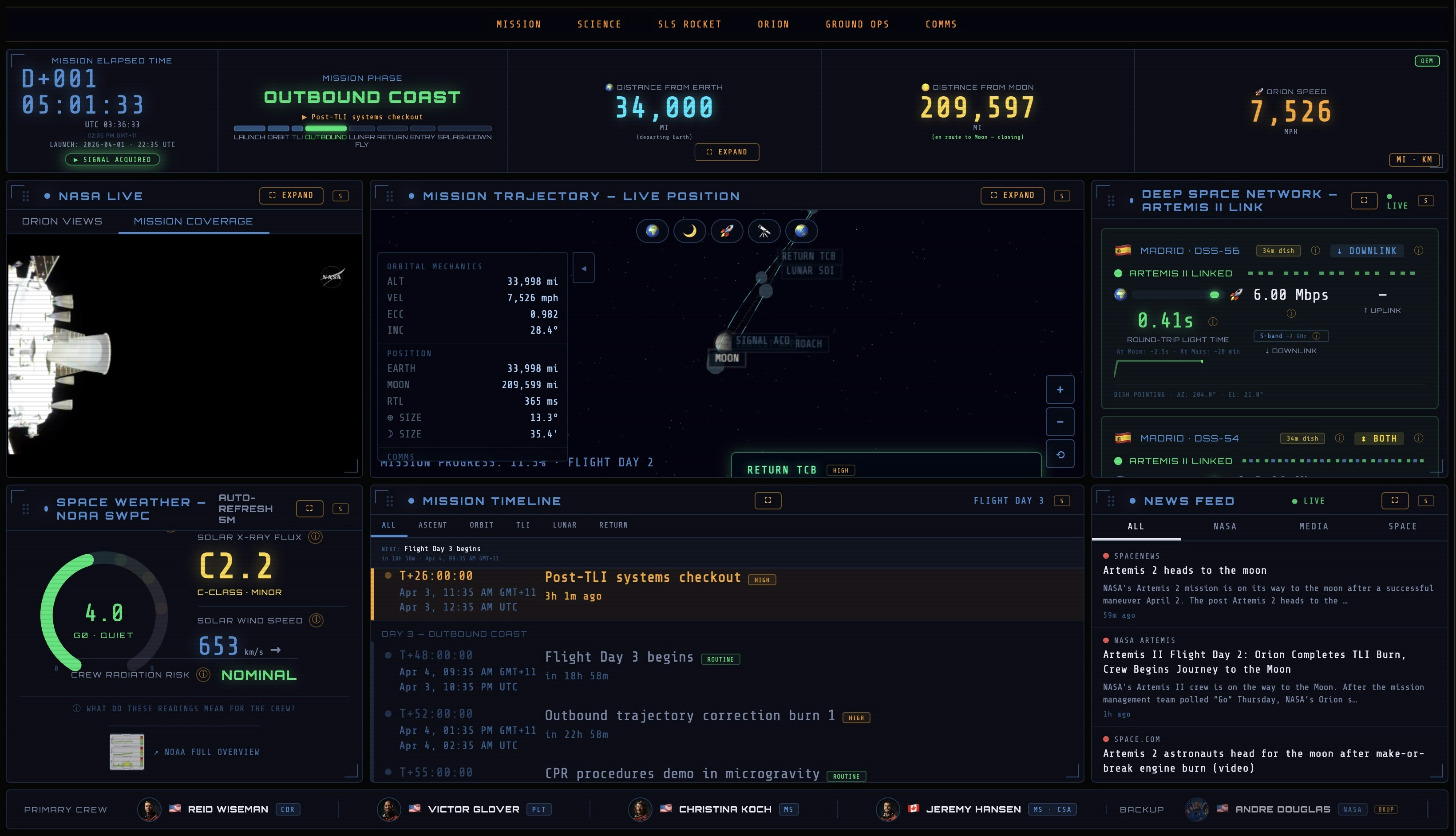The width and height of the screenshot is (1456, 836).
Task: Open the info icon beside Solar X-Ray Flux
Action: [x=315, y=537]
